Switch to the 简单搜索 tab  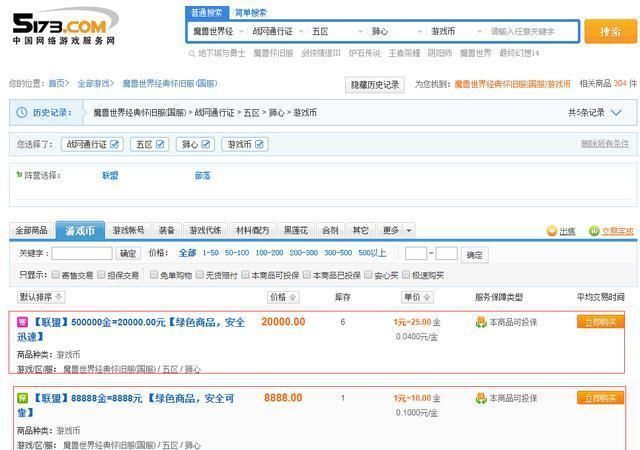tap(251, 13)
